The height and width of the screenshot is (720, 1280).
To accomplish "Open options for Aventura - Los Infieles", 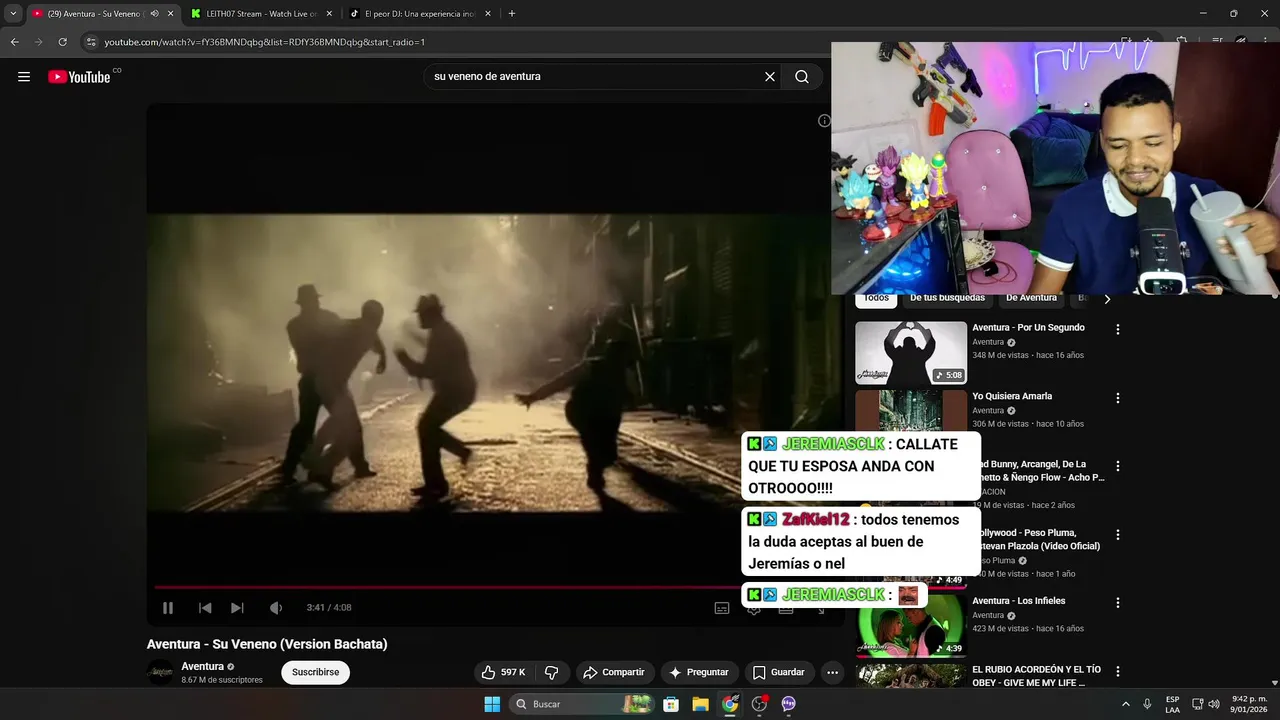I will click(x=1118, y=603).
